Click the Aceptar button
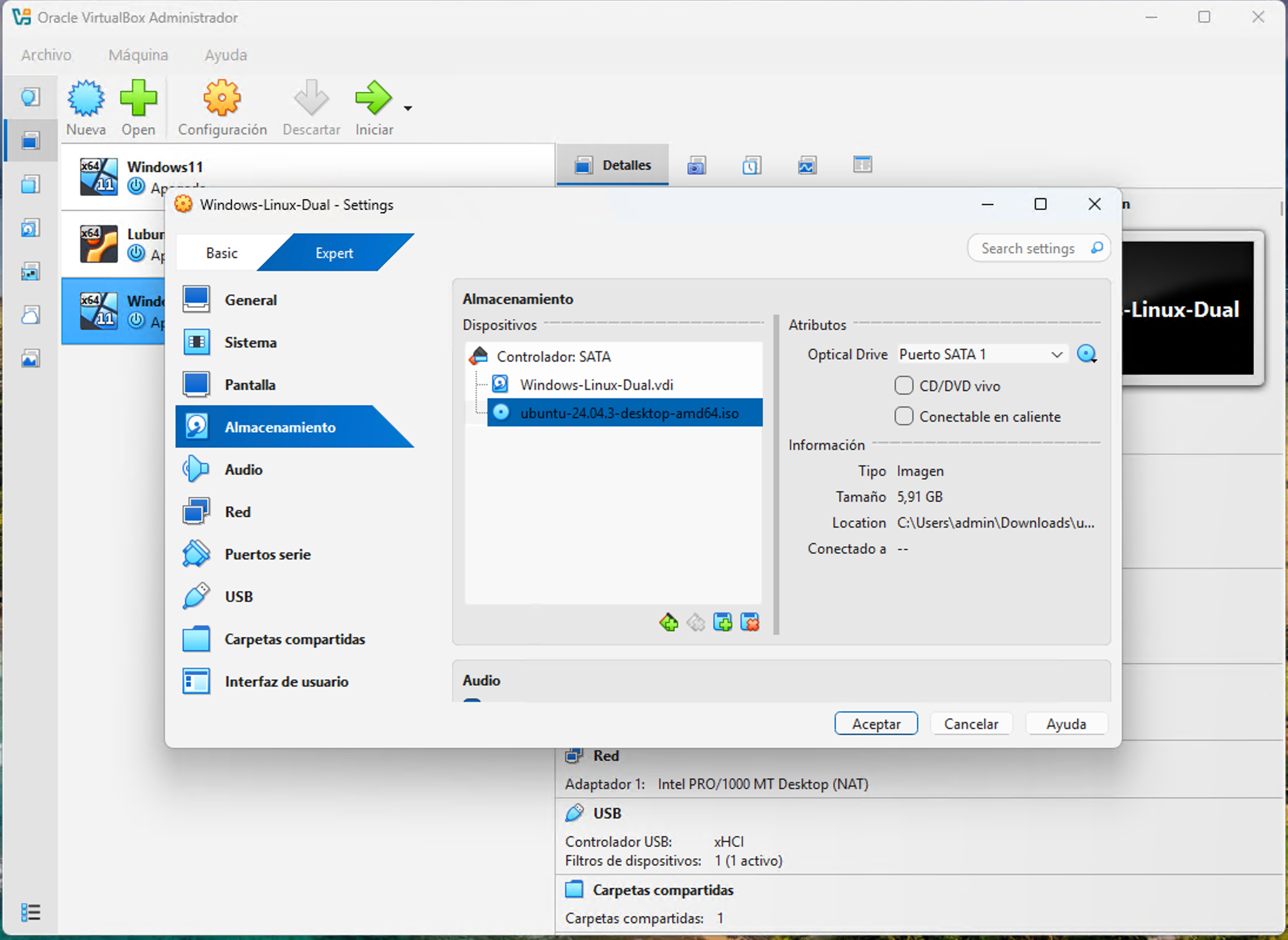1288x940 pixels. (x=876, y=724)
